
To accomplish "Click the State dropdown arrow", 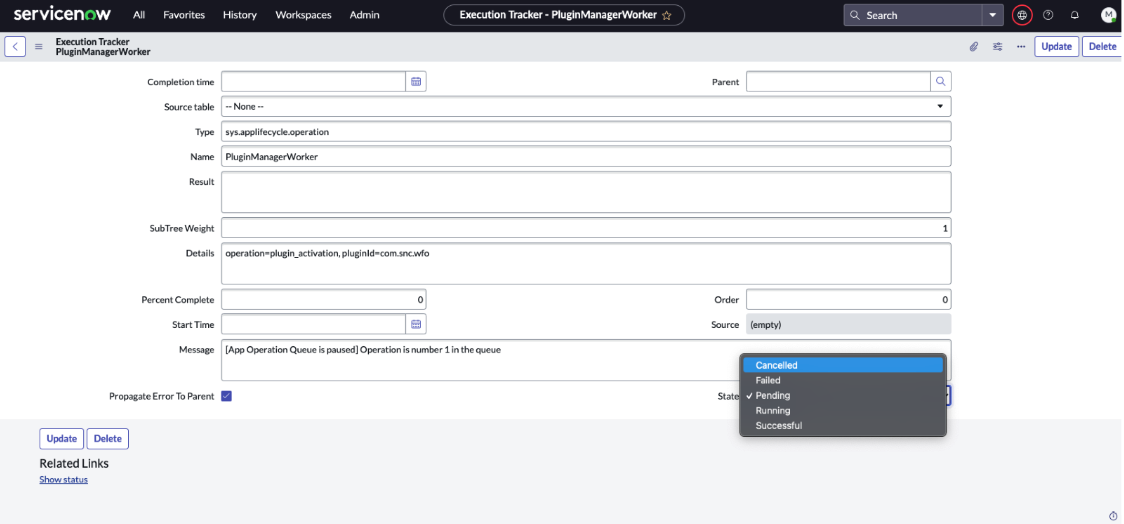I will click(x=948, y=396).
